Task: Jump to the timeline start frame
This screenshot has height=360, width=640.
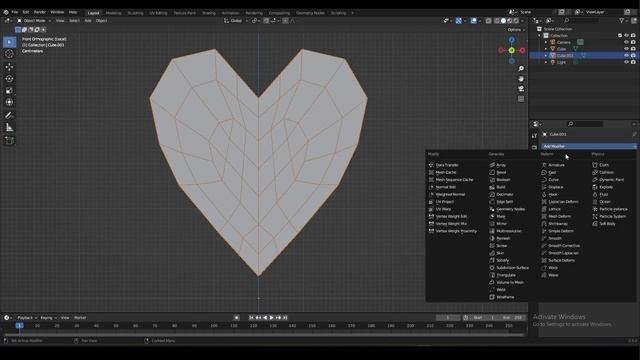Action: point(251,318)
